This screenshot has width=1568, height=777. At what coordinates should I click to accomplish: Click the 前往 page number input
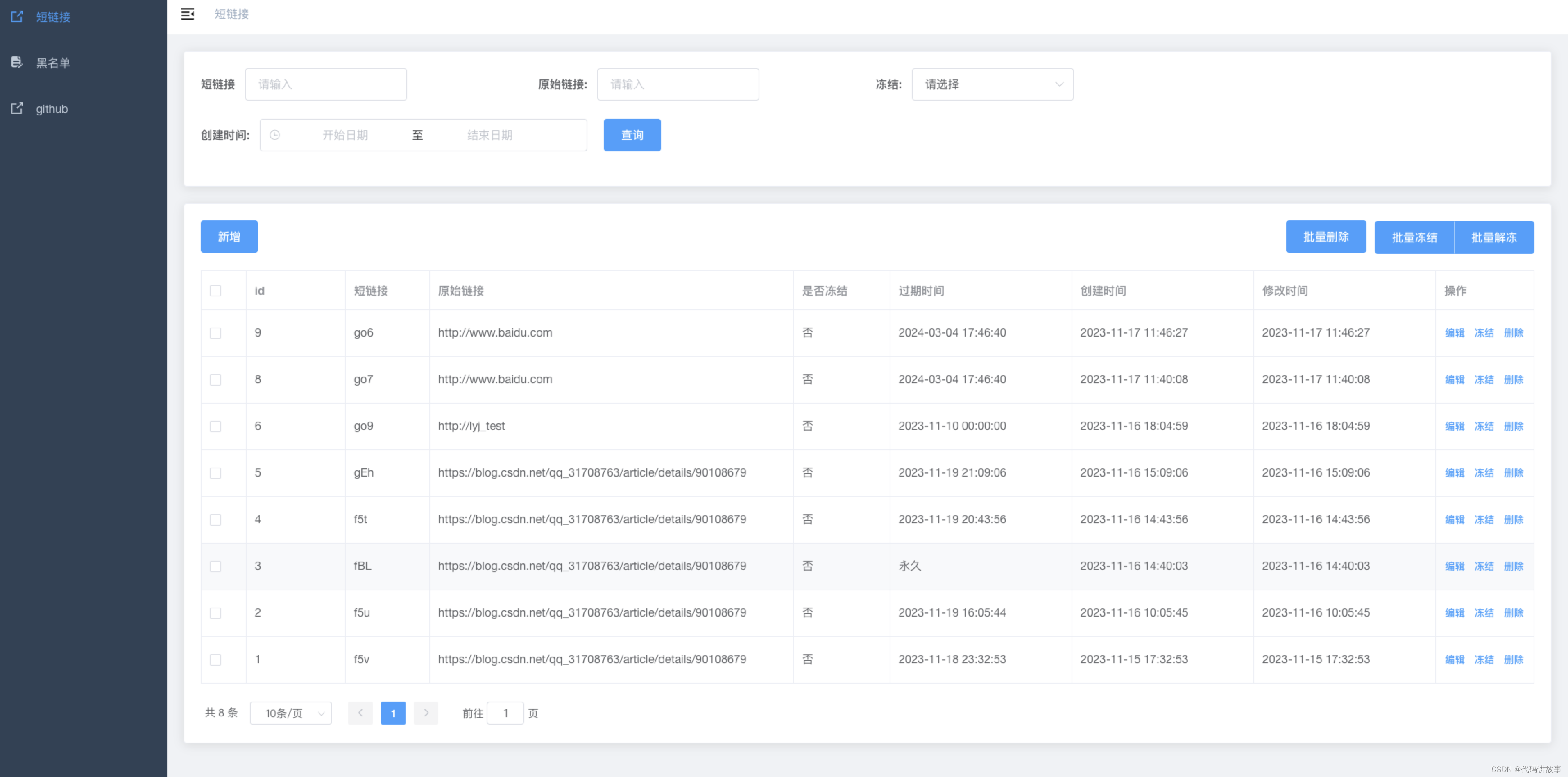[x=505, y=713]
